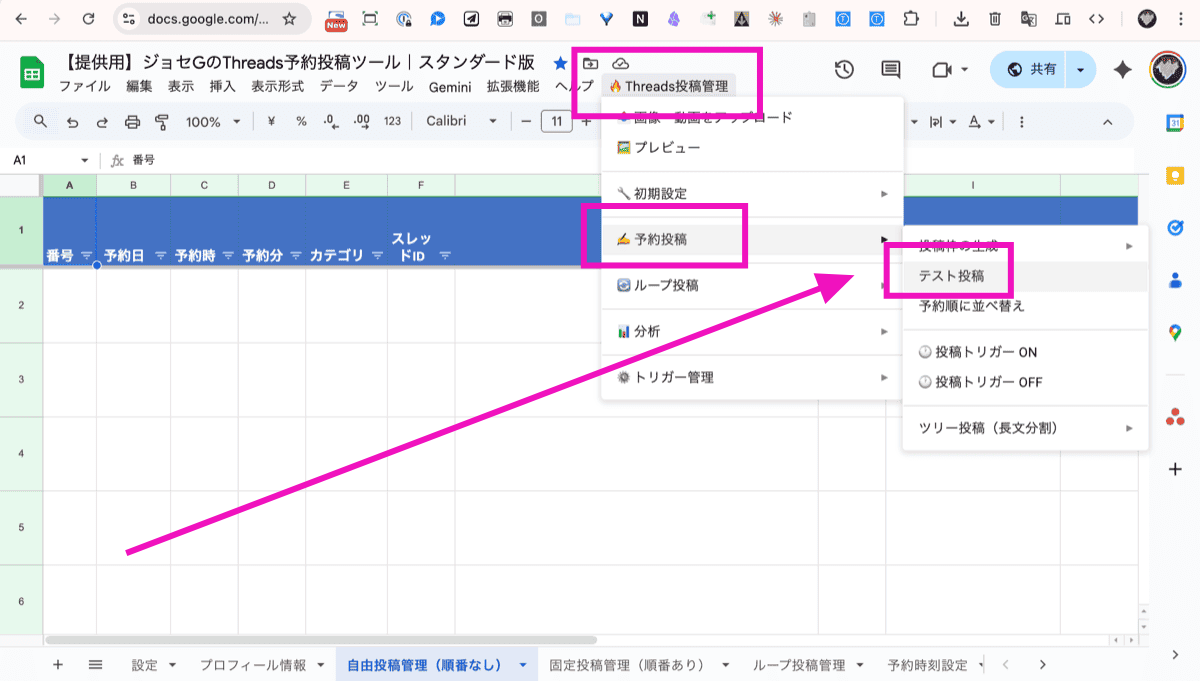Screen dimensions: 1200x681
Task: Collapse the menus with toolbar chevron
Action: coord(1107,122)
